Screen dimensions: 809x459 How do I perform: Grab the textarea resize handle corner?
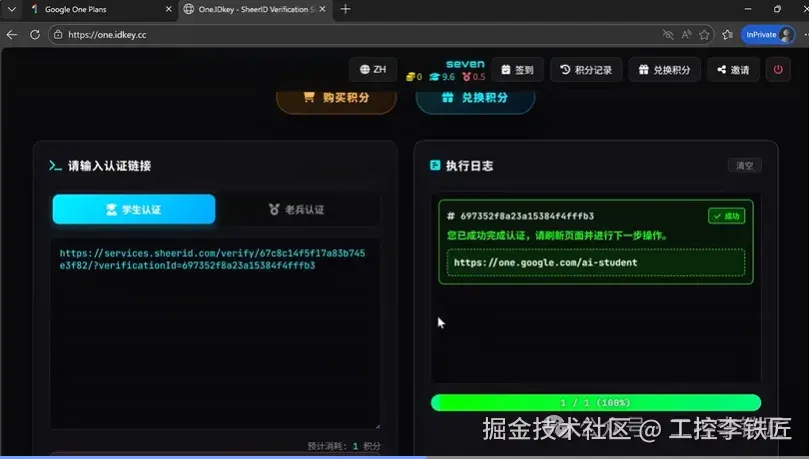(x=378, y=426)
